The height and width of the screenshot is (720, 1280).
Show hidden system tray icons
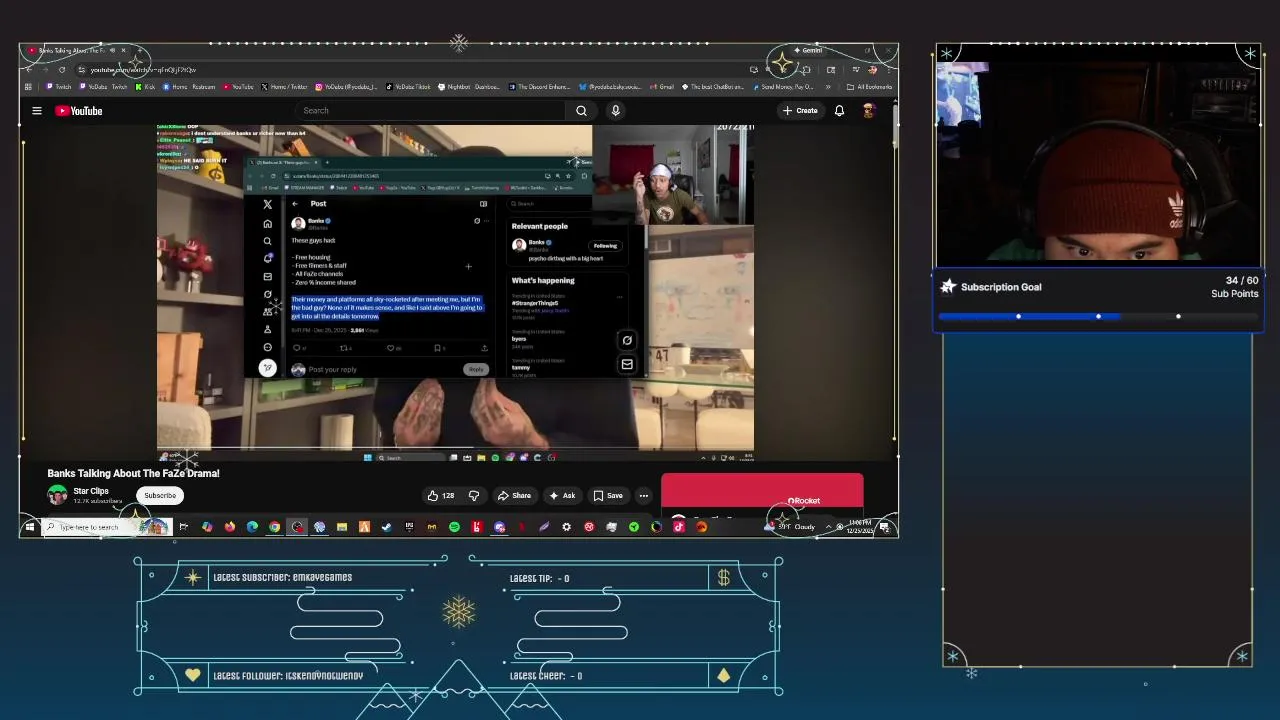point(828,527)
